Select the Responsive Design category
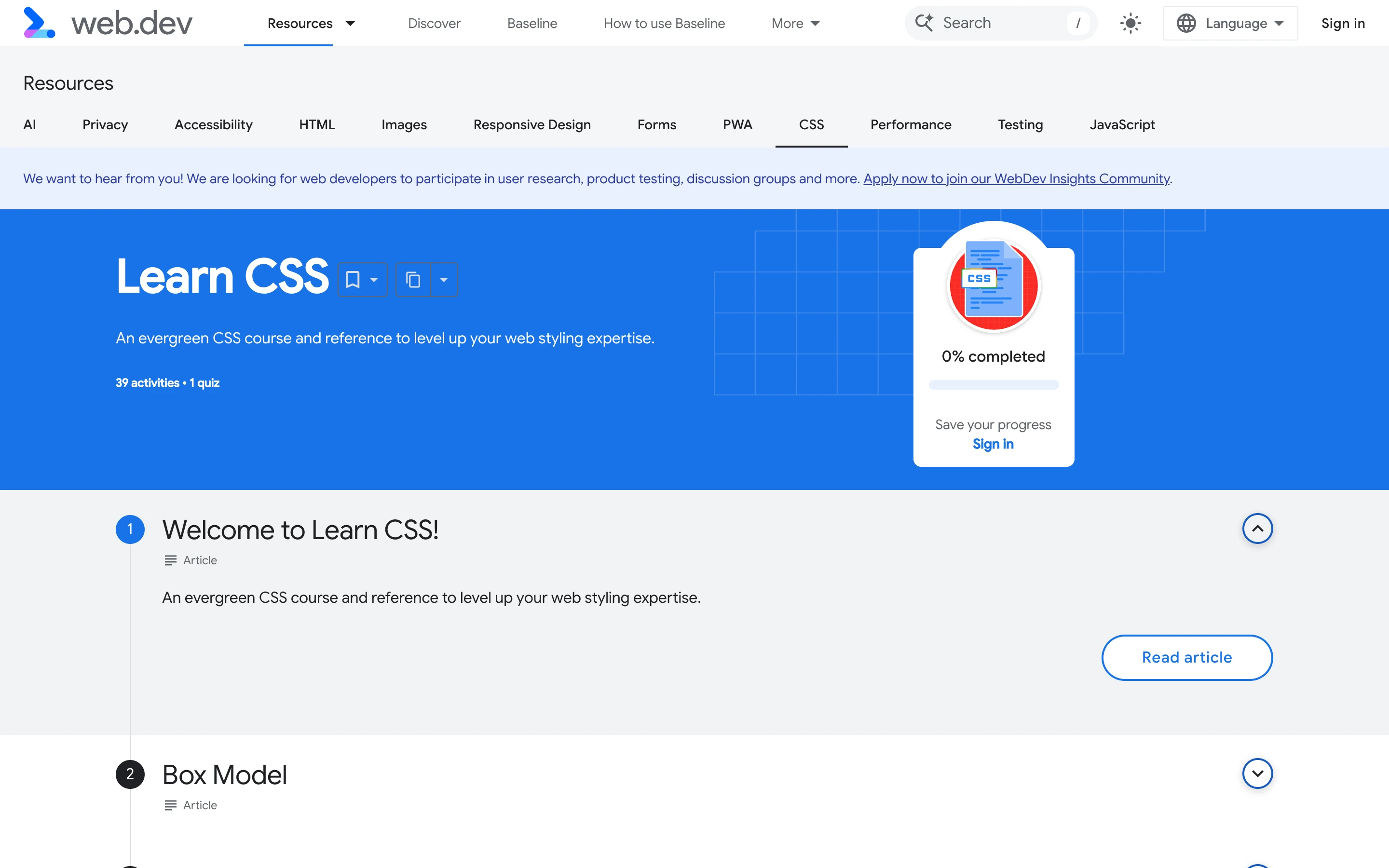Image resolution: width=1389 pixels, height=868 pixels. (532, 124)
